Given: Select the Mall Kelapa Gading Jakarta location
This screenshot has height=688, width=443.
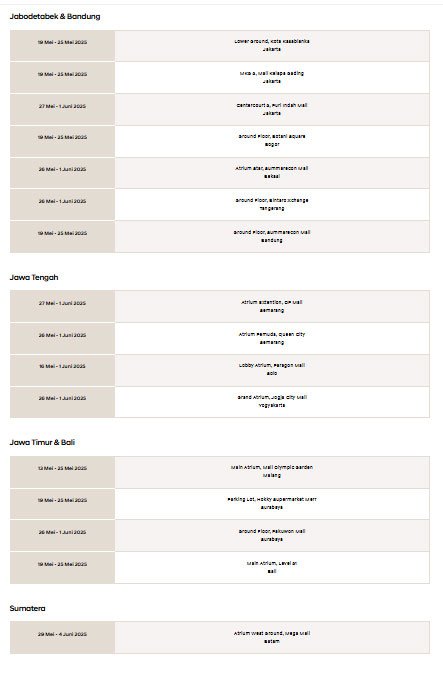Looking at the screenshot, I should pos(272,78).
